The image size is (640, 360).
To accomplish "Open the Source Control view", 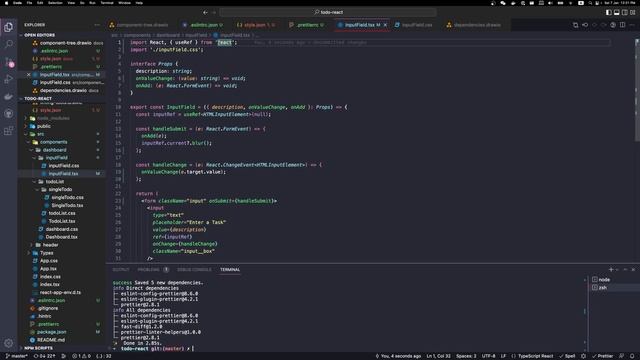I will coord(9,62).
